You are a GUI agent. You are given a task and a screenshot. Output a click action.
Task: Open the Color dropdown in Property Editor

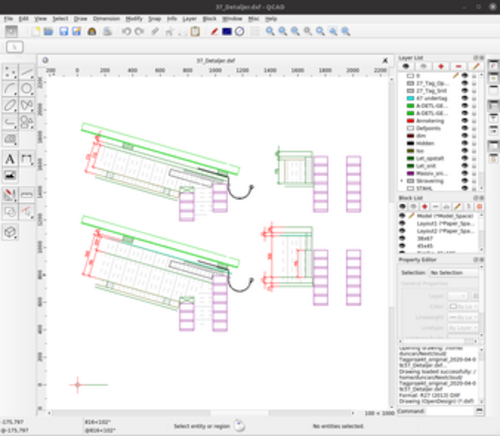[x=463, y=306]
